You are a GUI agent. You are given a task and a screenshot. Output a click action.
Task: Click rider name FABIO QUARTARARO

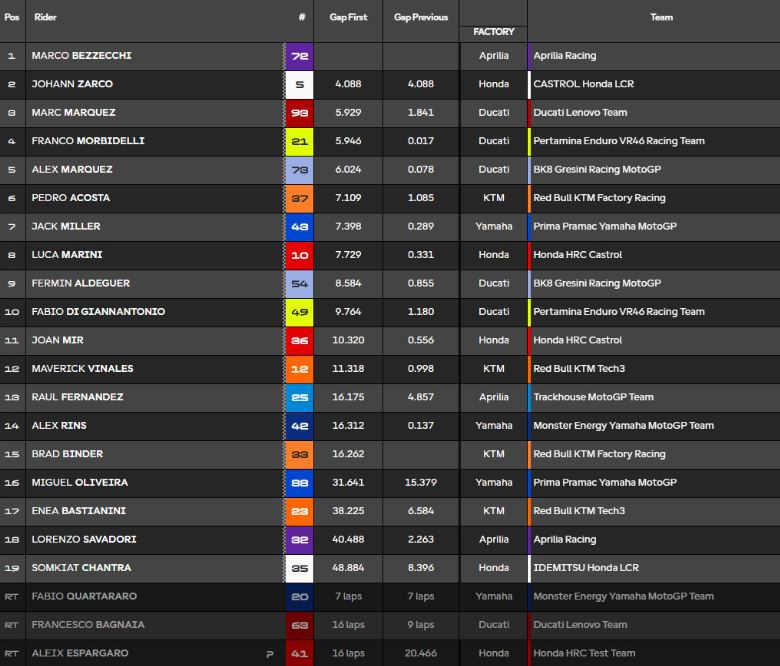pos(84,596)
